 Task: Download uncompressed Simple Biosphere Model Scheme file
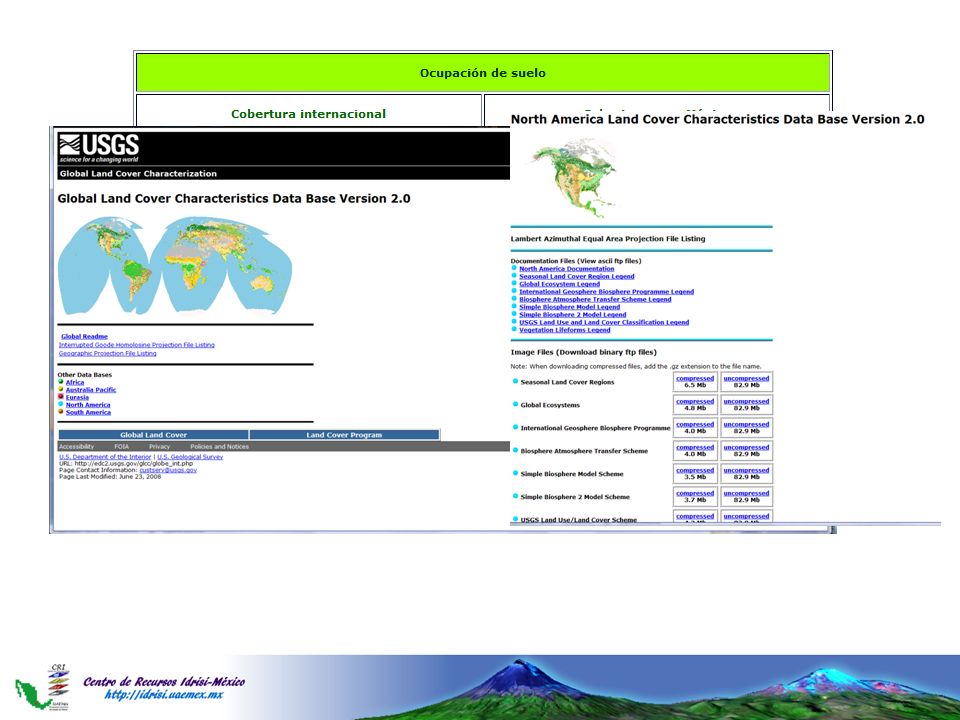[746, 470]
